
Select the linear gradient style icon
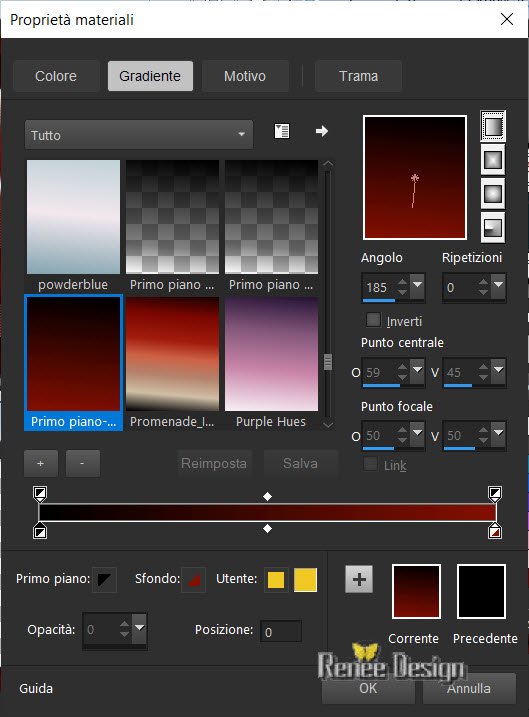(492, 126)
